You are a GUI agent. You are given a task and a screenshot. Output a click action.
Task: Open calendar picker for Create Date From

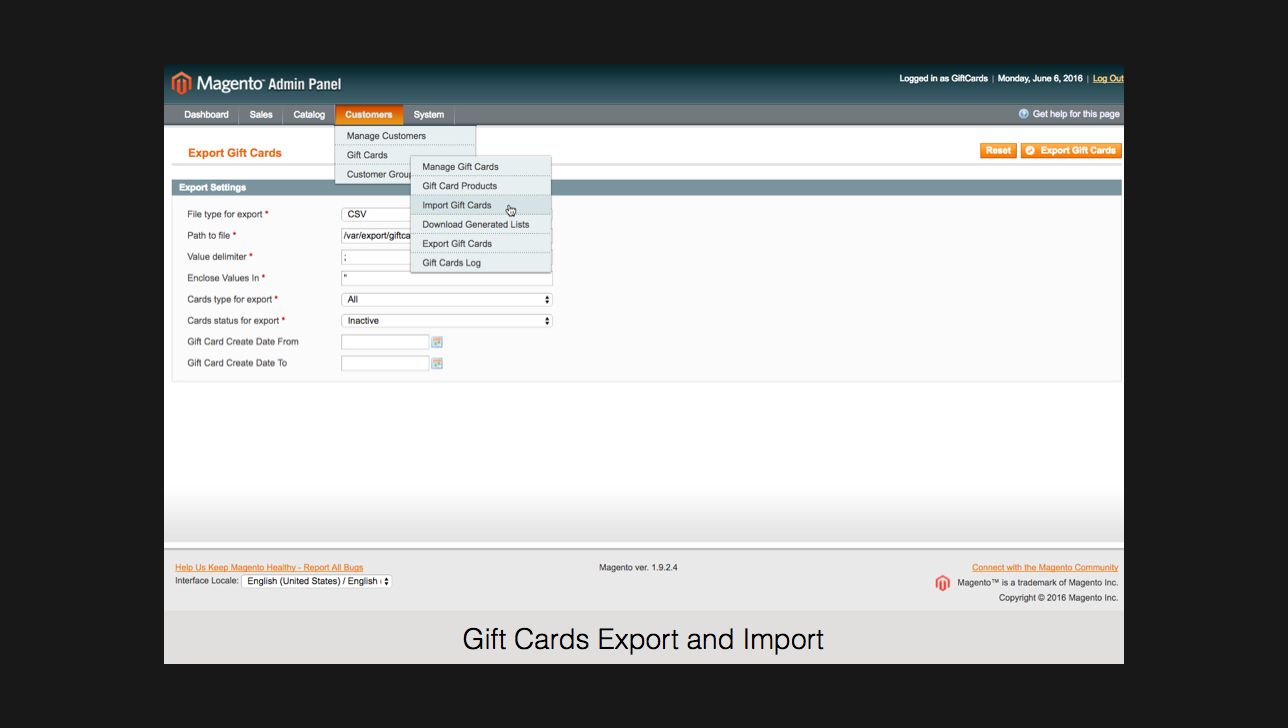pyautogui.click(x=437, y=342)
